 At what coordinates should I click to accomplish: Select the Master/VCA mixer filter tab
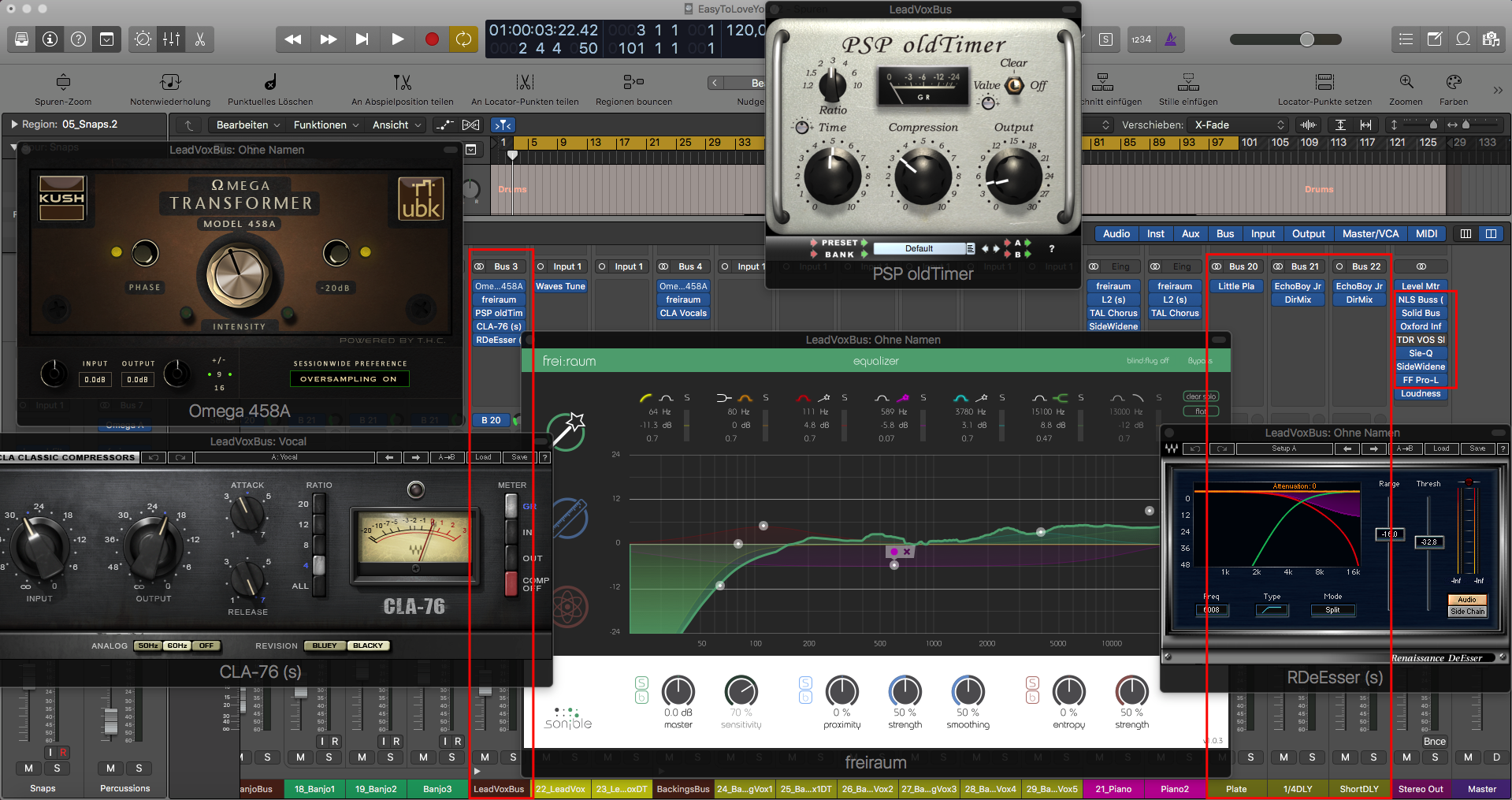(x=1370, y=234)
